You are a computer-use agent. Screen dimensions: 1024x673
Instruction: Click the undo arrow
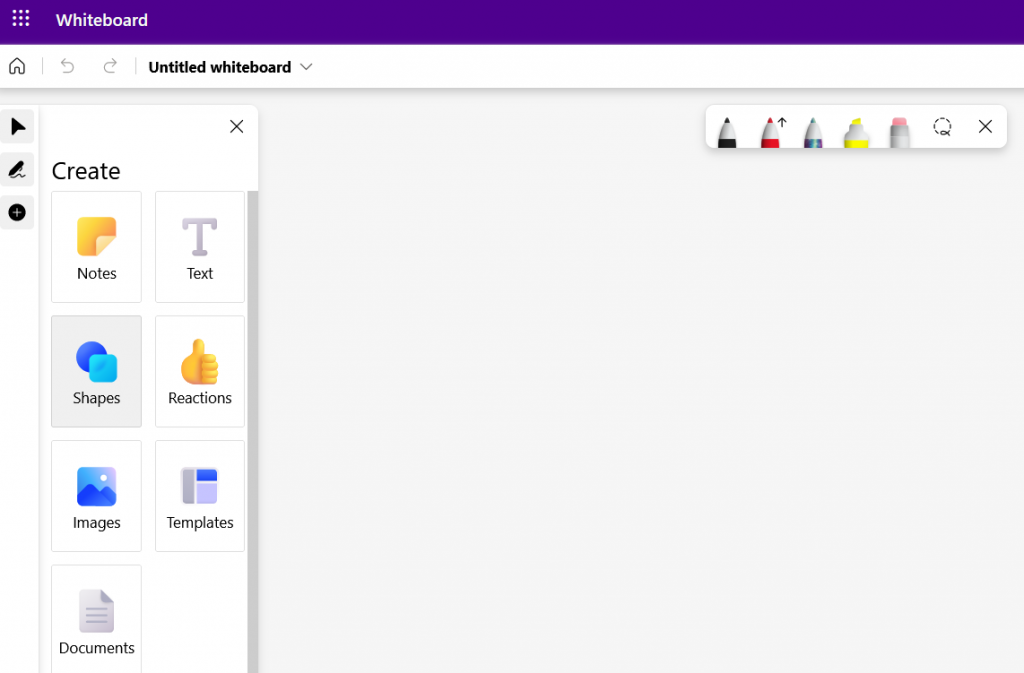67,67
